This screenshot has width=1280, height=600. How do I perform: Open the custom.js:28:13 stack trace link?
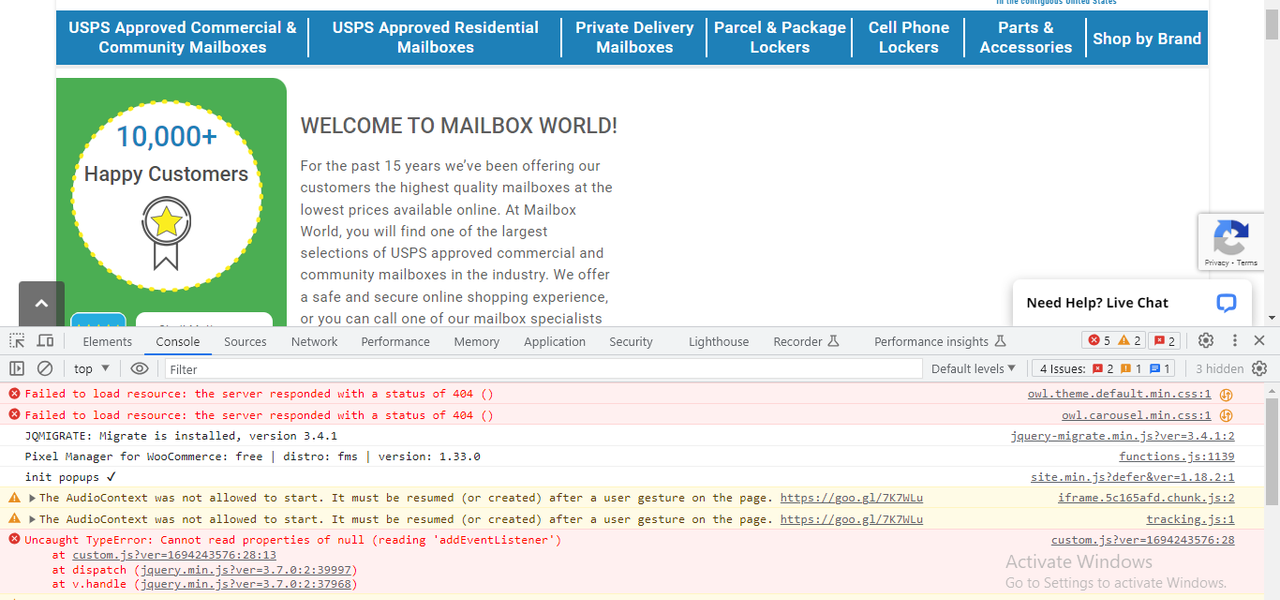(x=172, y=555)
